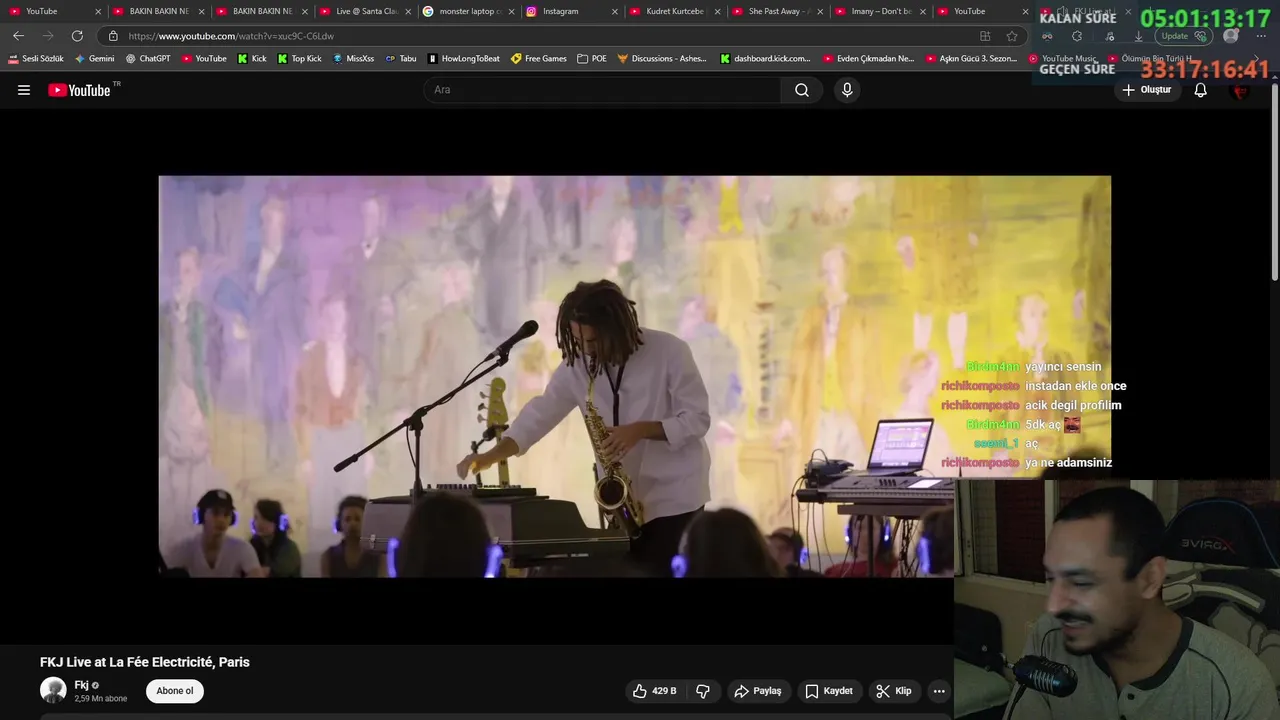Close the Instagram tab
1280x720 pixels.
tap(614, 11)
